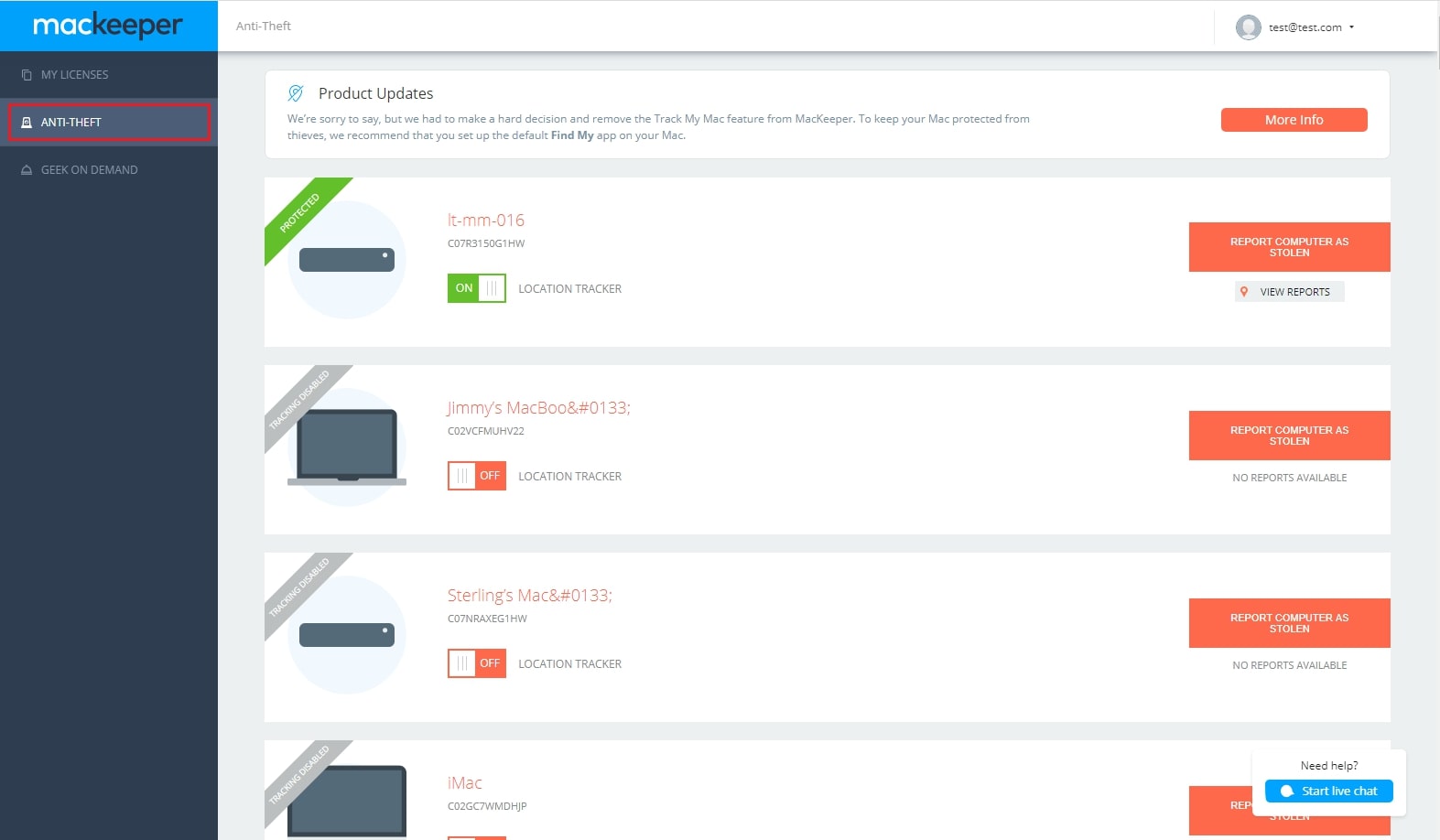
Task: Turn off location tracker for lt-mm-016
Action: click(x=476, y=288)
